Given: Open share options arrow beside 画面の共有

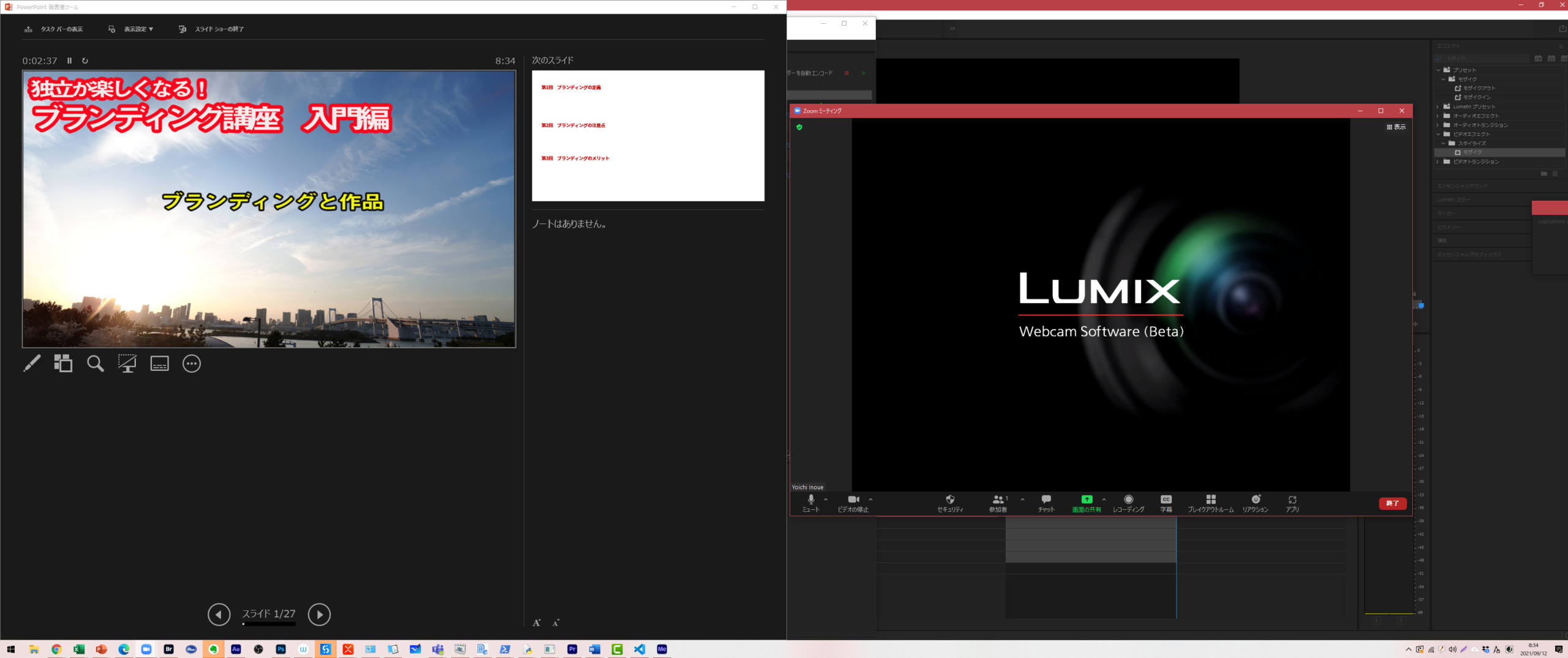Looking at the screenshot, I should pyautogui.click(x=1104, y=499).
